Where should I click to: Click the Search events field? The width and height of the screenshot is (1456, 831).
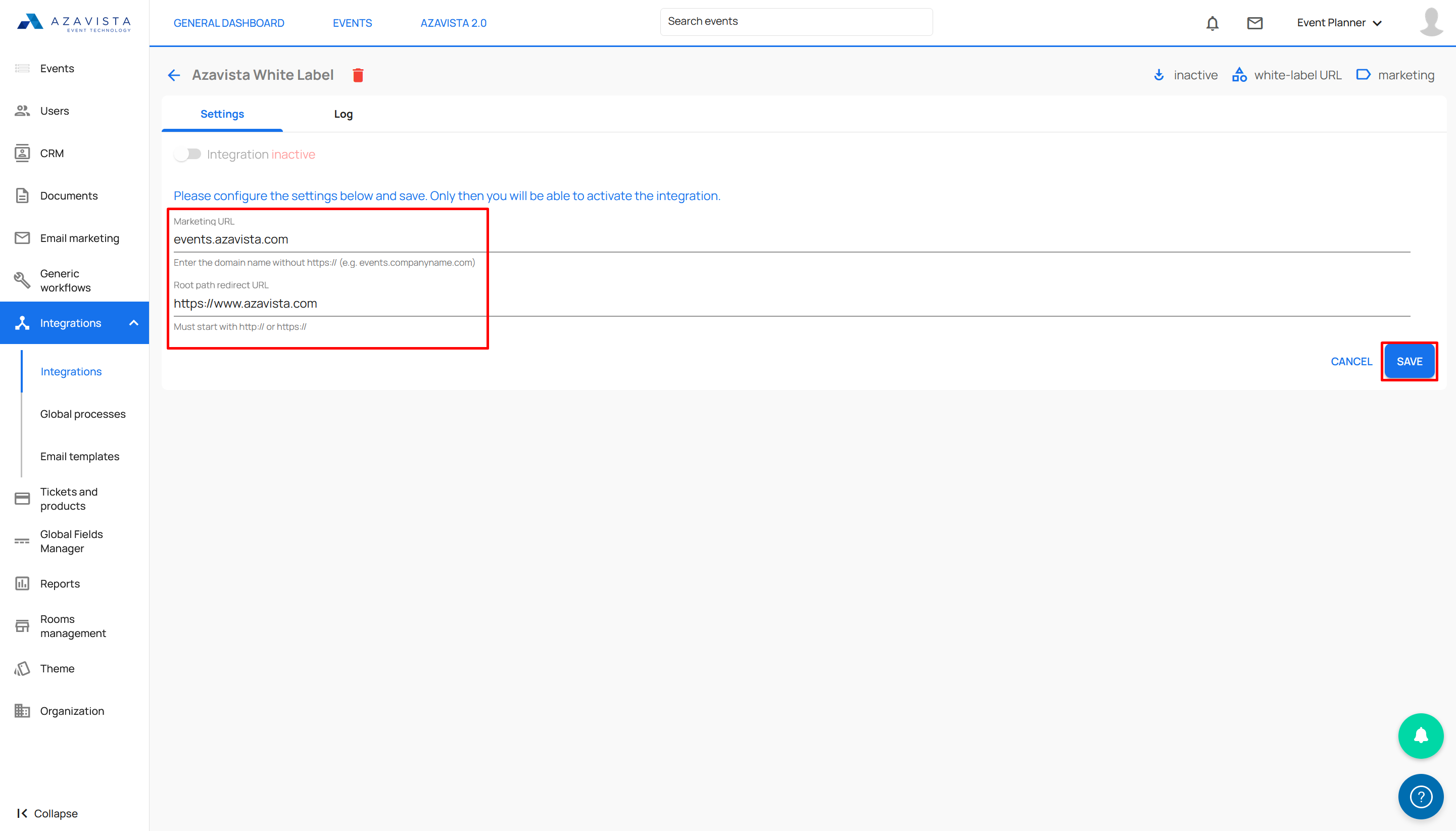coord(796,22)
